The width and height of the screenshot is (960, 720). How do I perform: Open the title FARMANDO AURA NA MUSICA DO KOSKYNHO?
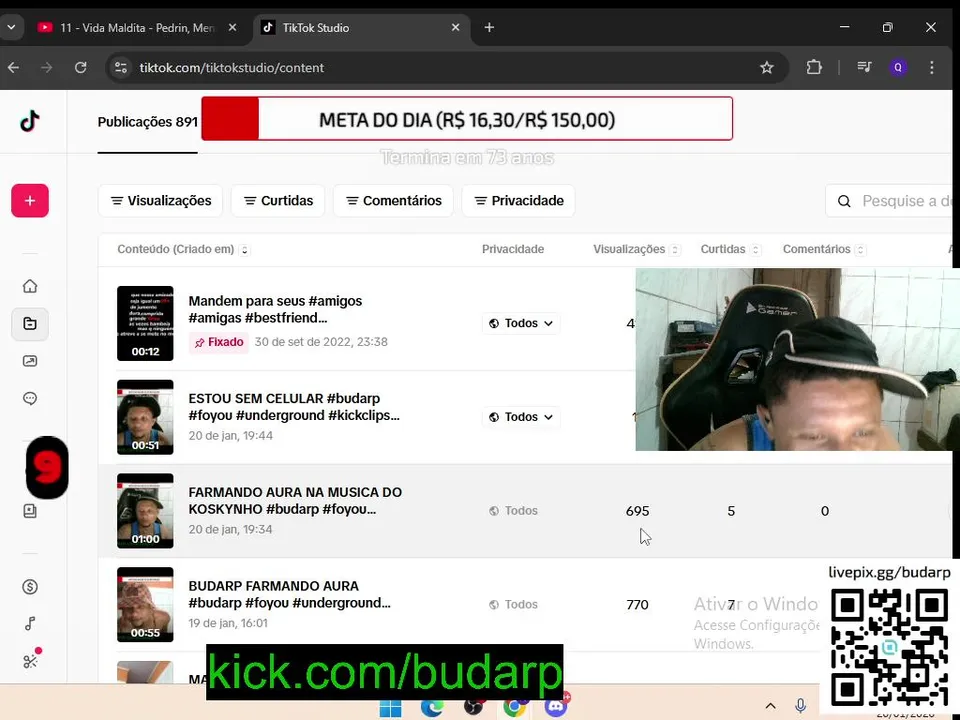[x=295, y=500]
